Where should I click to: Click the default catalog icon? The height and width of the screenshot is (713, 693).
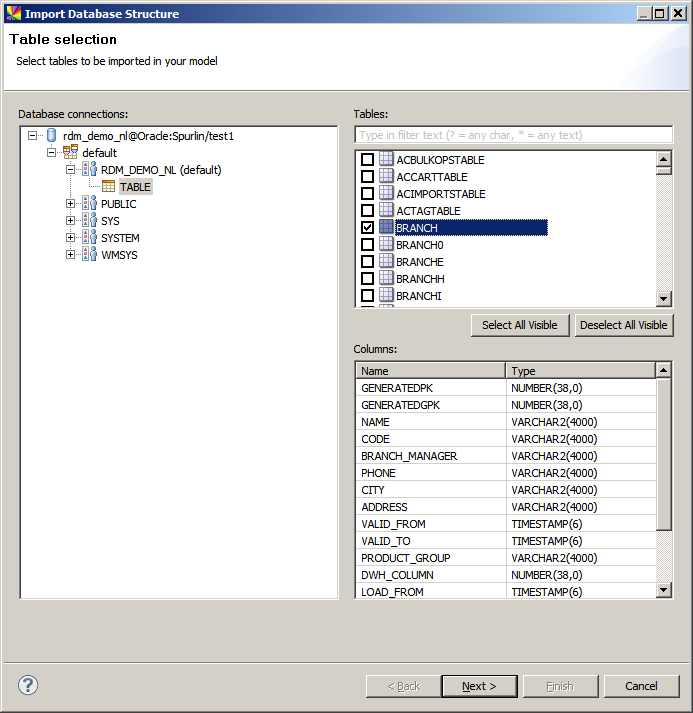70,153
